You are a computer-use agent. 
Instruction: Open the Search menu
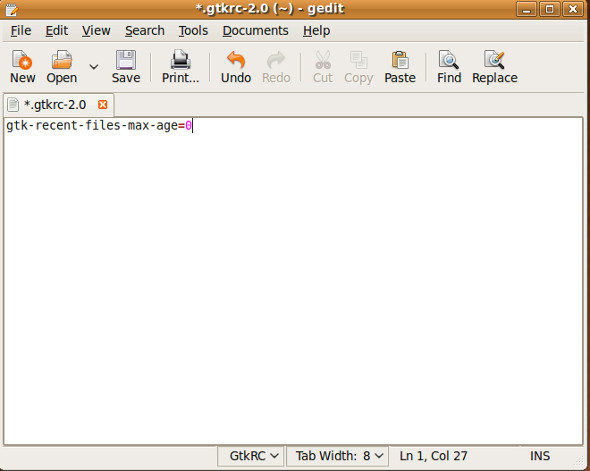(144, 30)
